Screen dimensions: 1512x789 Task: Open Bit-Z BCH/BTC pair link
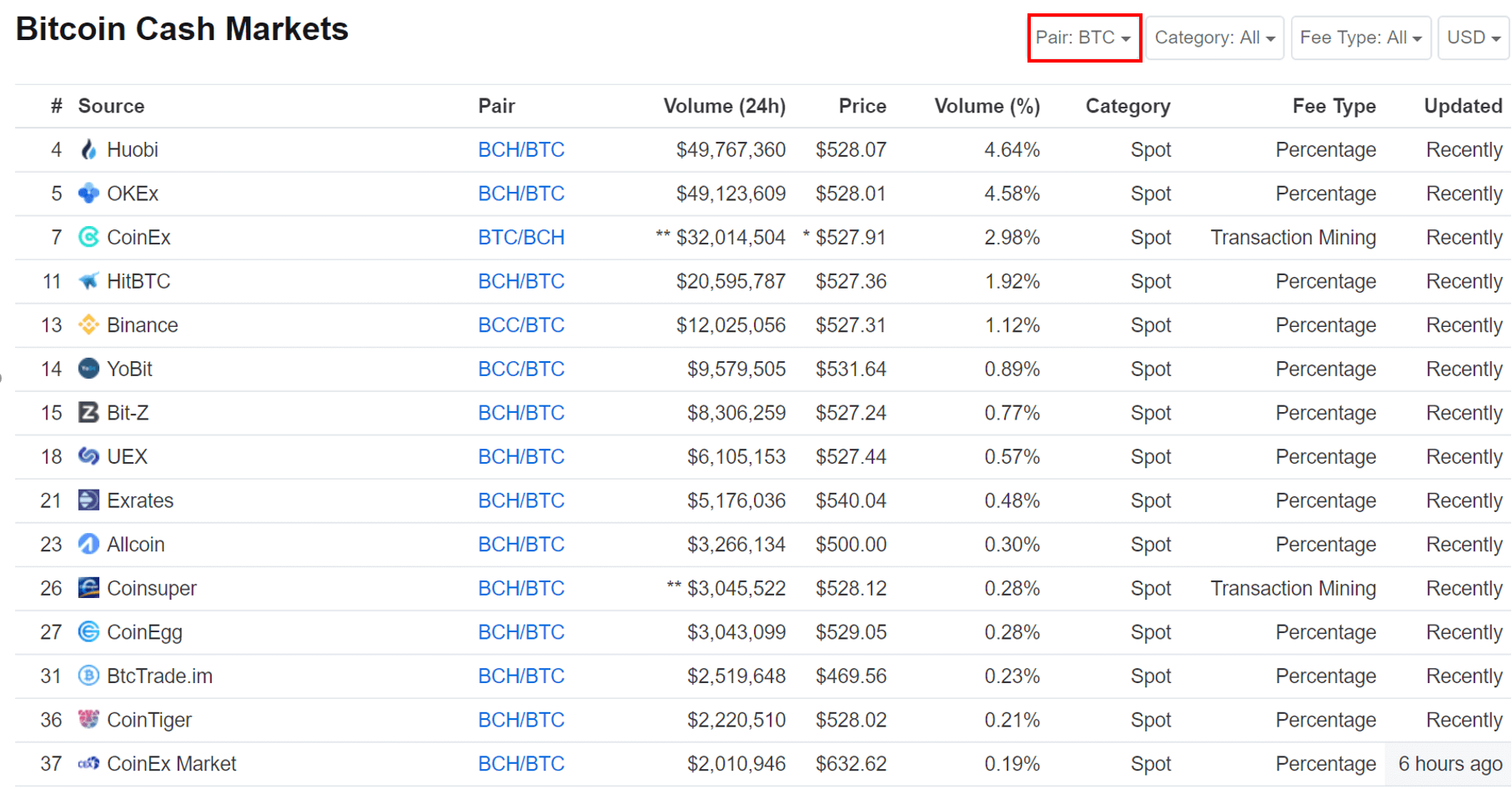tap(521, 412)
